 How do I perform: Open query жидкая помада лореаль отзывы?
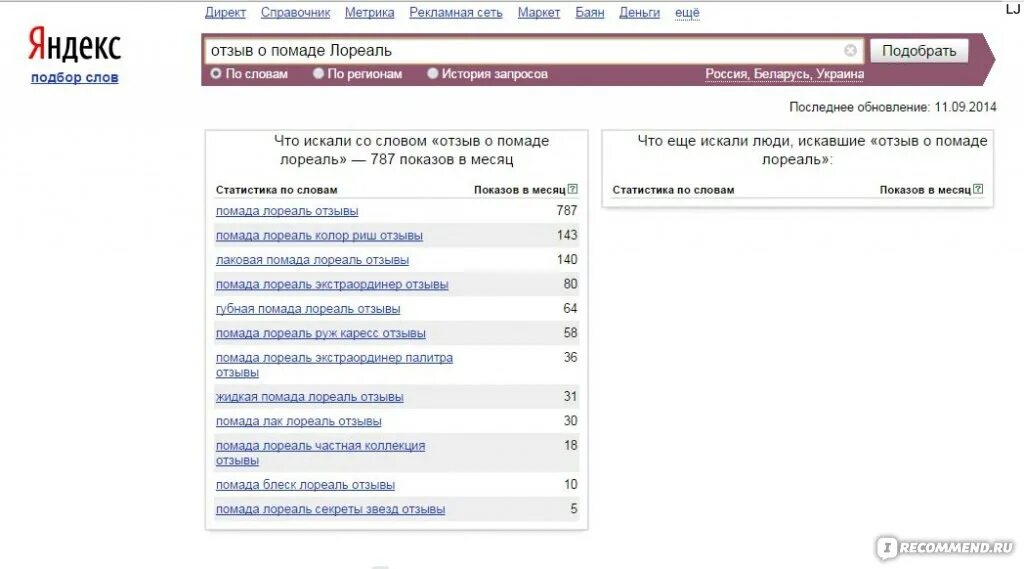click(310, 397)
